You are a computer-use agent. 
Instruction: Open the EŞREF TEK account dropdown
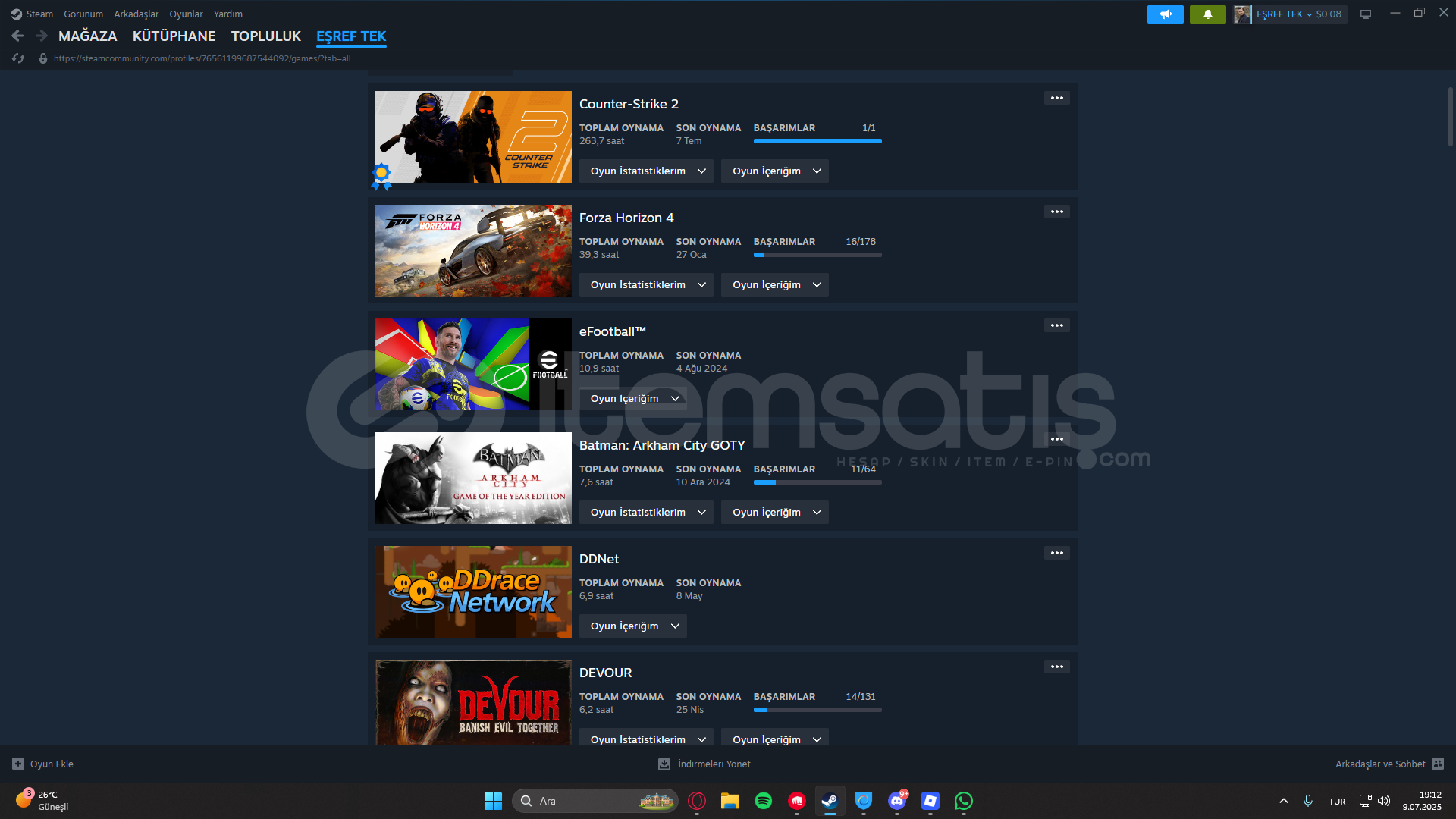click(x=1284, y=14)
